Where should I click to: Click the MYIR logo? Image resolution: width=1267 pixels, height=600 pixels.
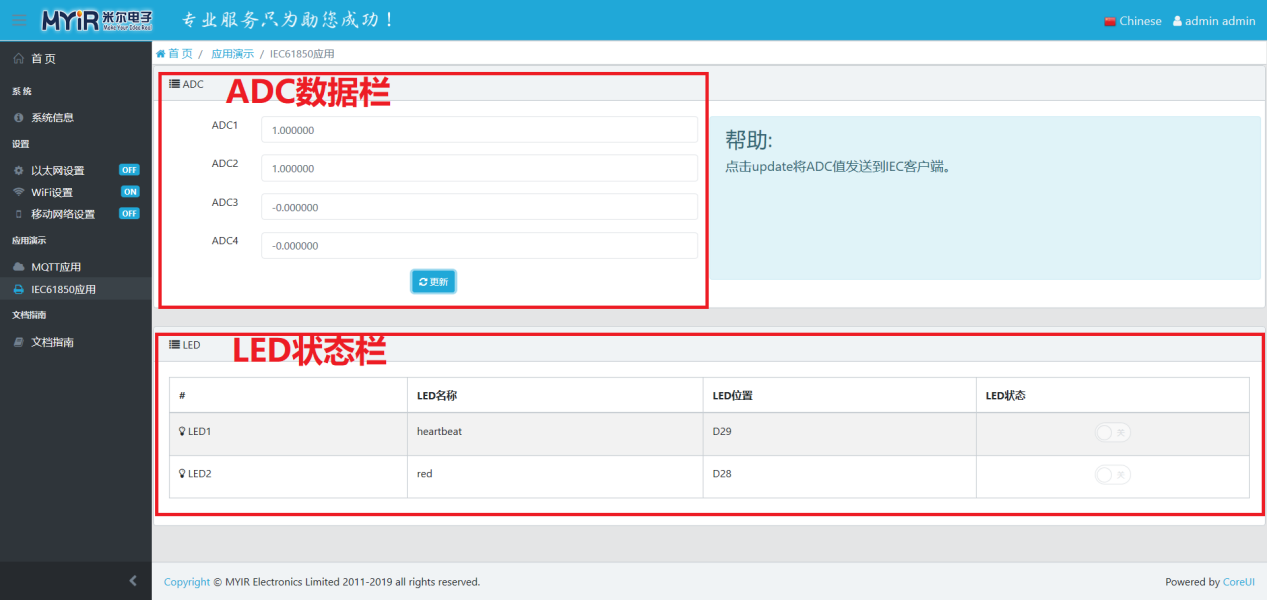[97, 20]
